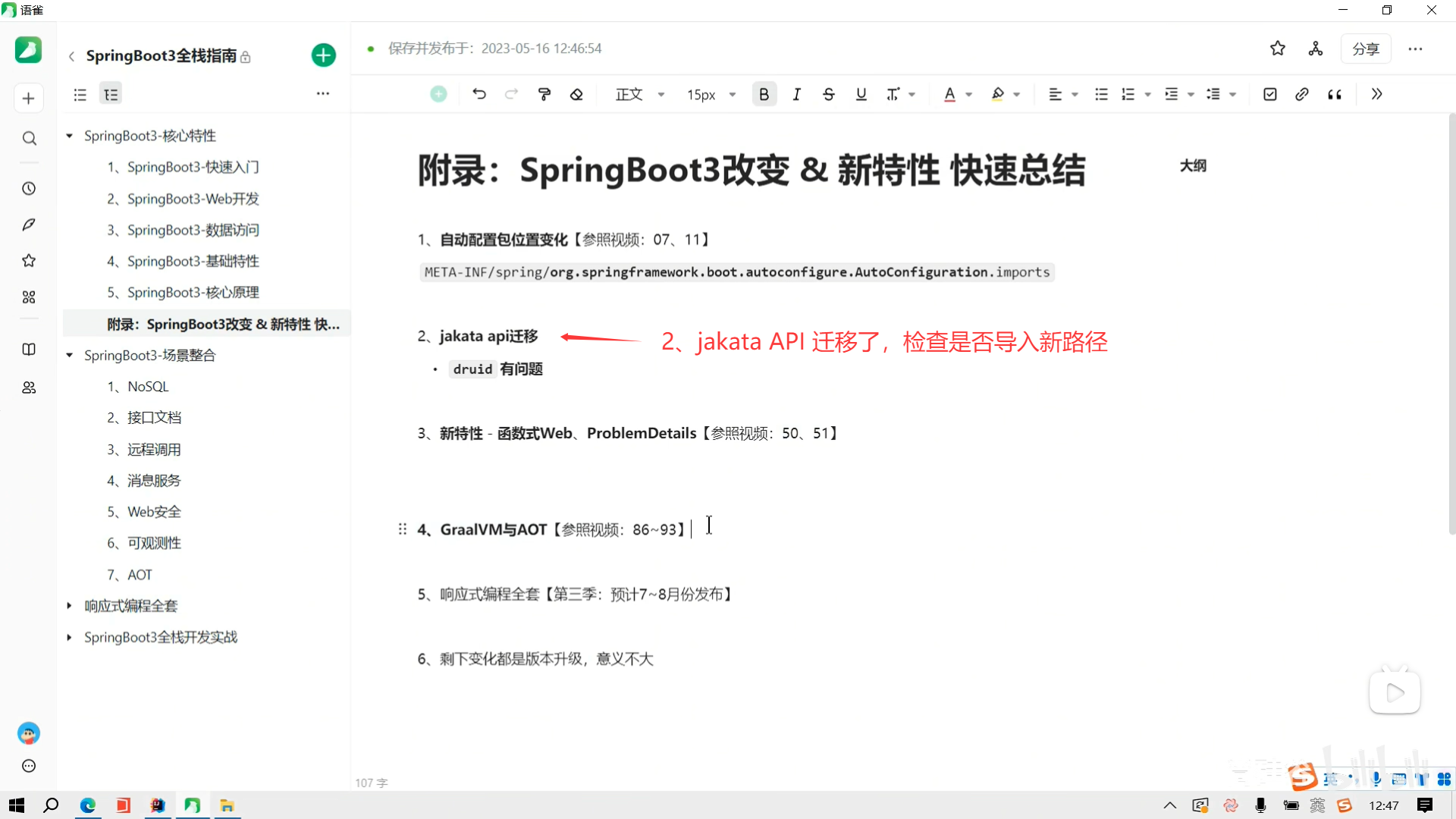
Task: Insert a task list checkbox
Action: click(x=1269, y=93)
